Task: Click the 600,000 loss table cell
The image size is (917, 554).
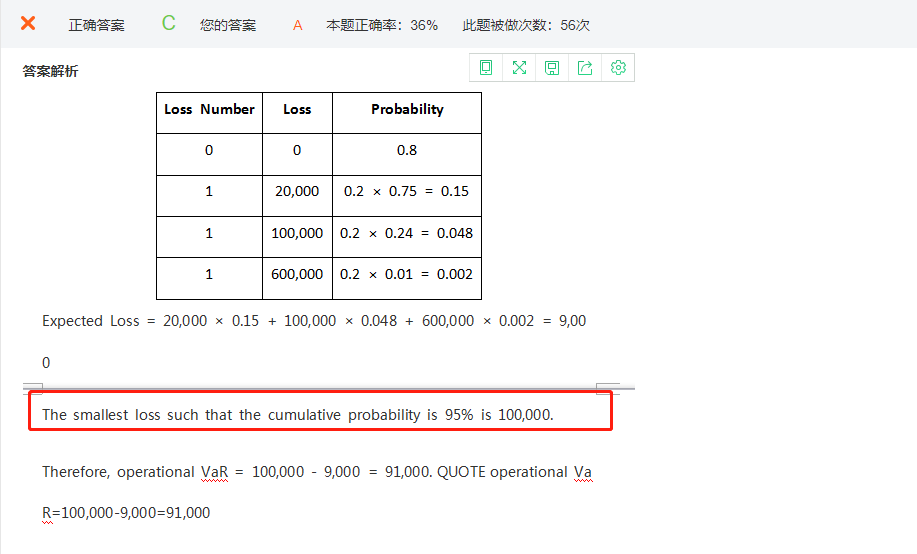Action: tap(297, 274)
